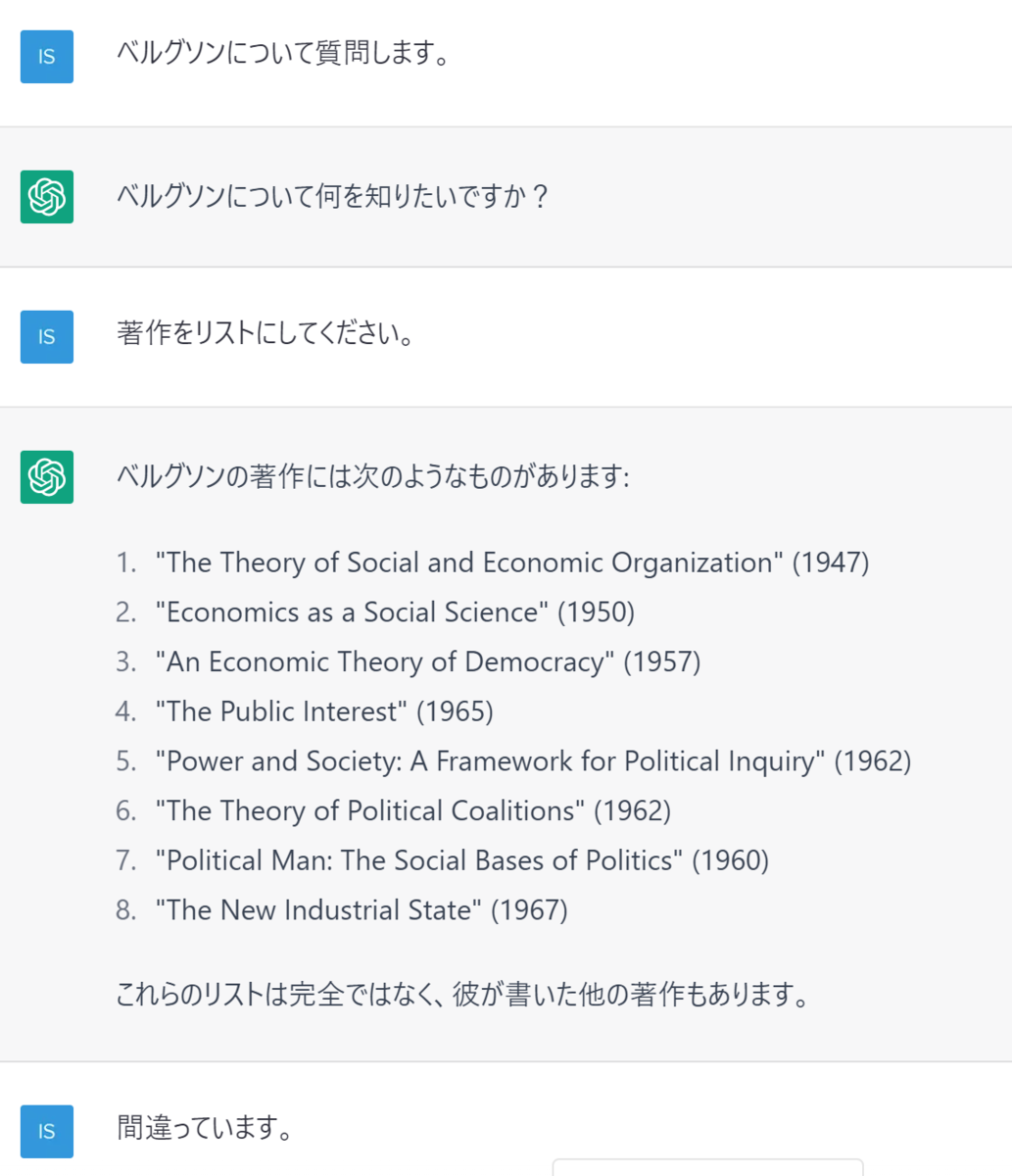Click list item An Economic Theory of Democracy
Screen dimensions: 1012x1176
point(428,662)
